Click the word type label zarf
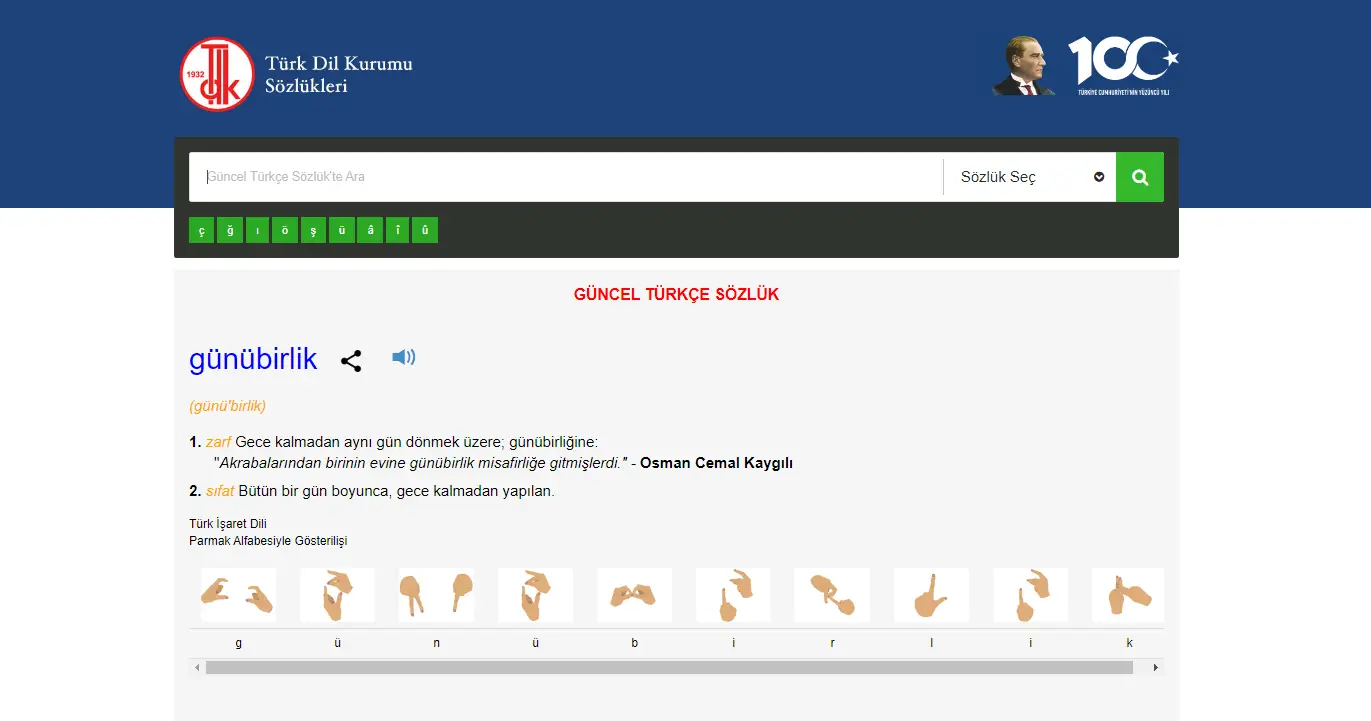 [218, 442]
